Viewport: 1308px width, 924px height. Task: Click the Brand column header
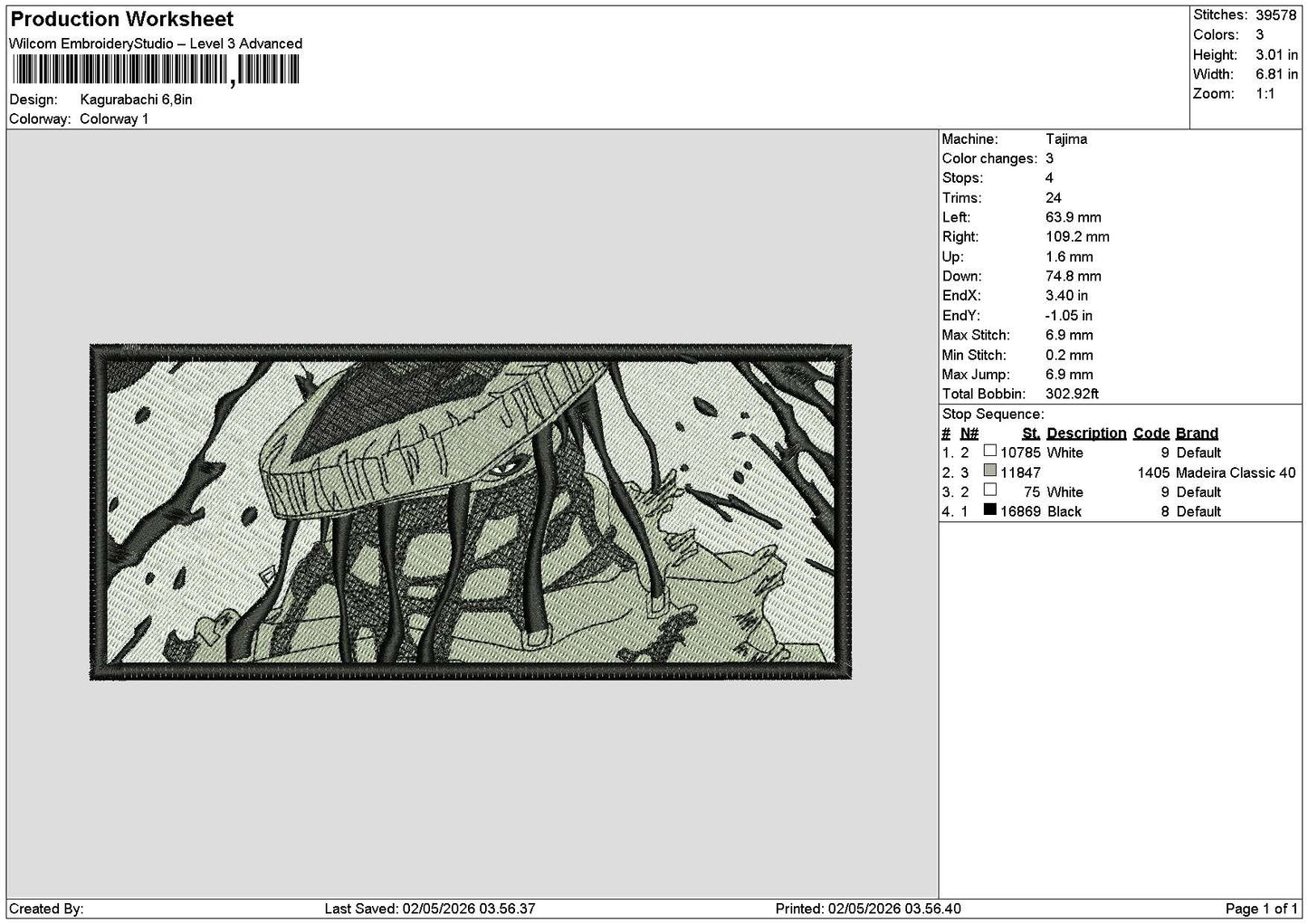click(1197, 433)
